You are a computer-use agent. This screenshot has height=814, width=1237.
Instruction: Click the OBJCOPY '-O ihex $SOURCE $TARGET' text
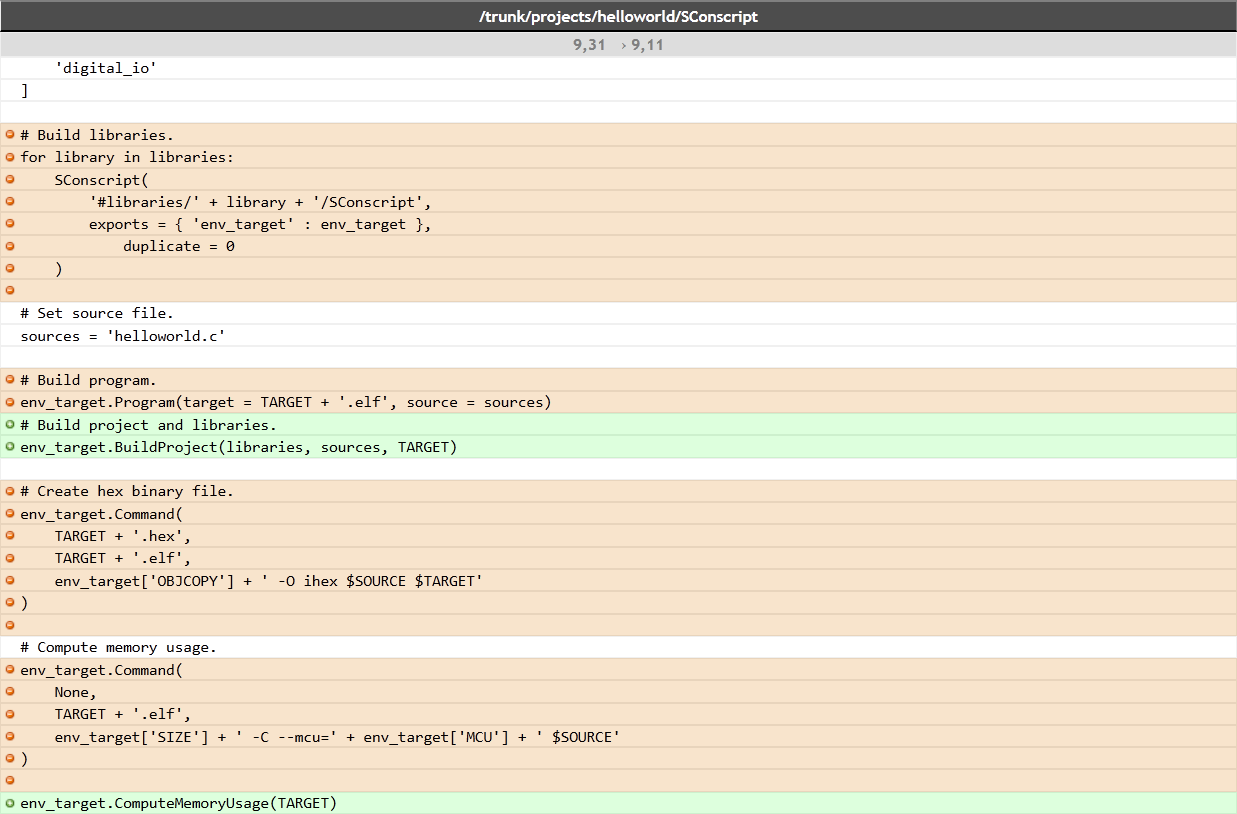[x=269, y=581]
